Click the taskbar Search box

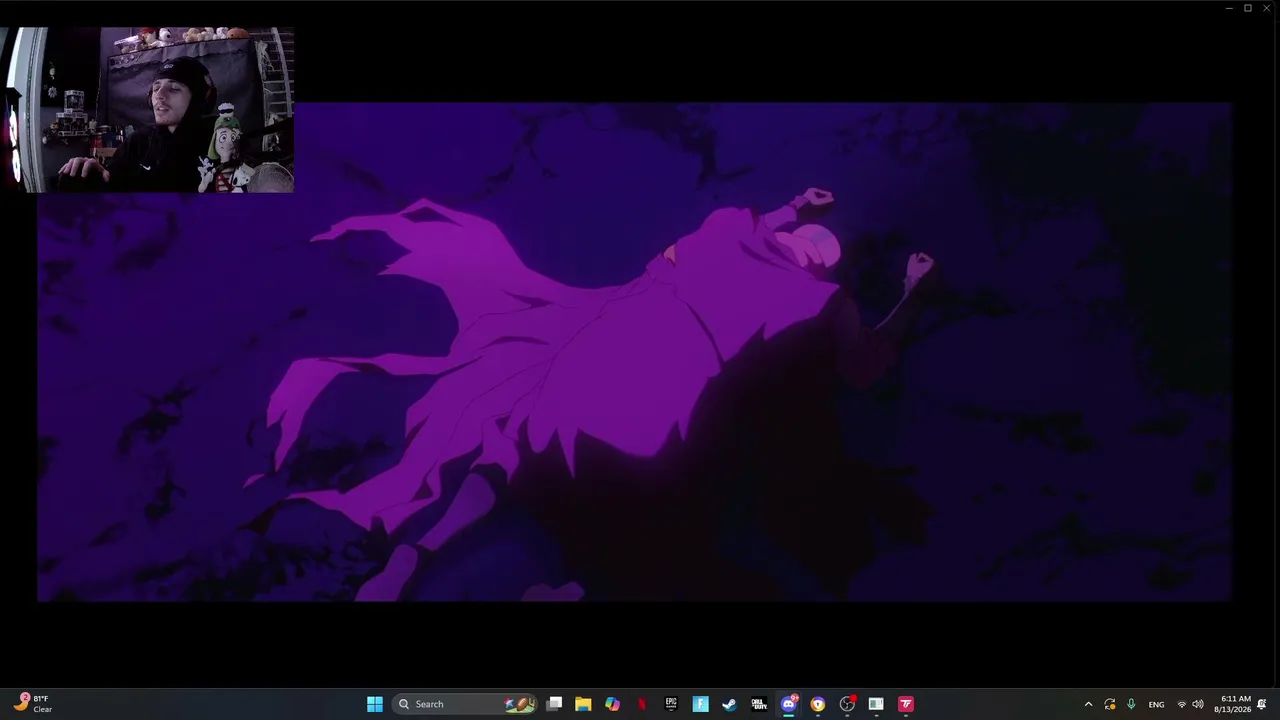[x=465, y=704]
